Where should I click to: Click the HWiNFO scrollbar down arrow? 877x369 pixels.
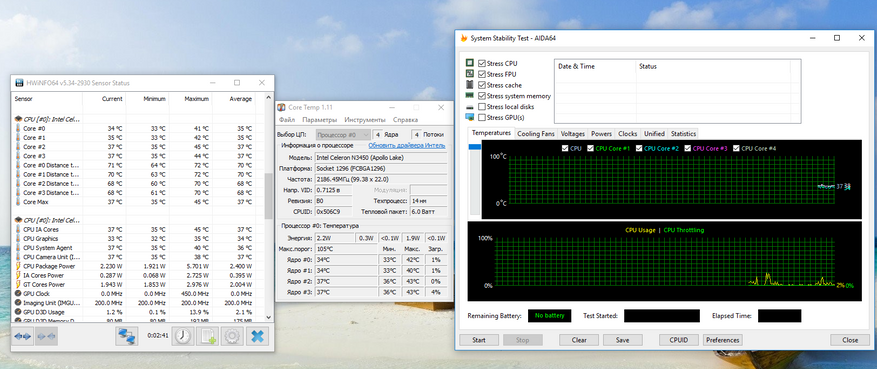pyautogui.click(x=268, y=319)
